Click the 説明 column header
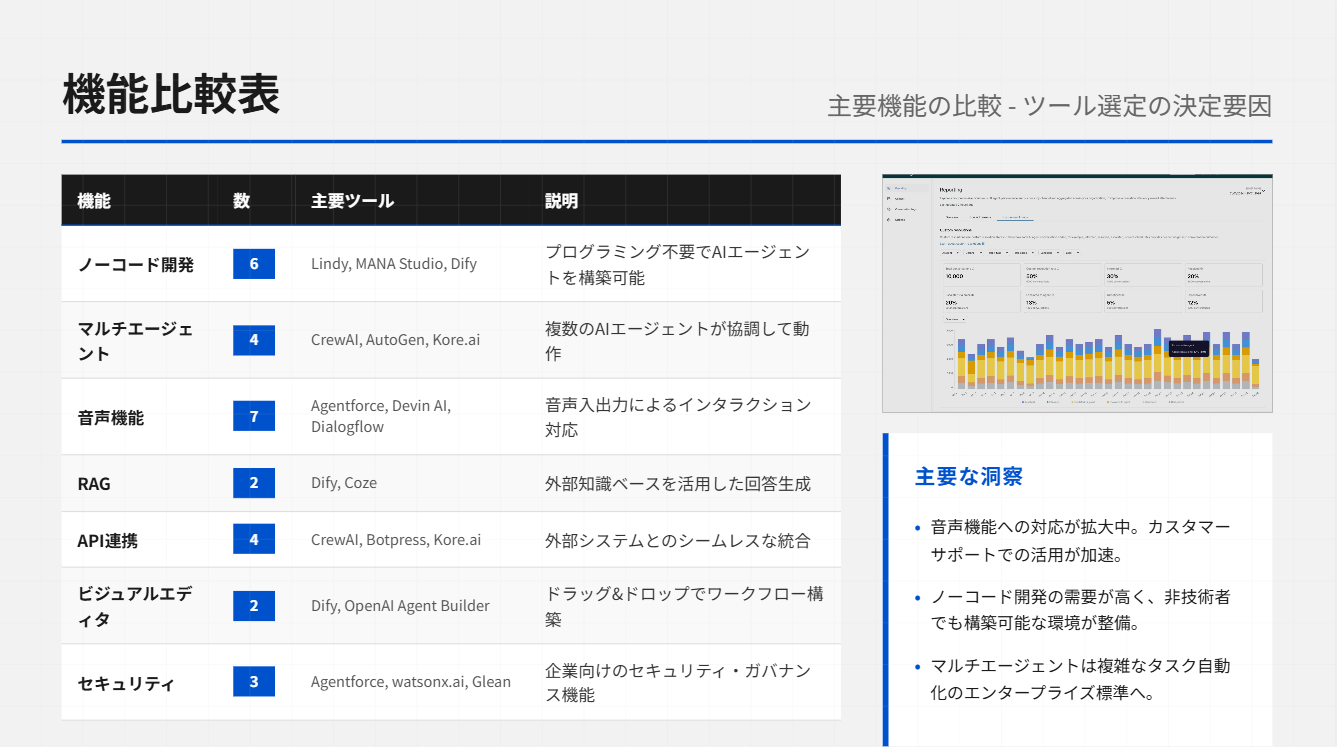 coord(561,201)
